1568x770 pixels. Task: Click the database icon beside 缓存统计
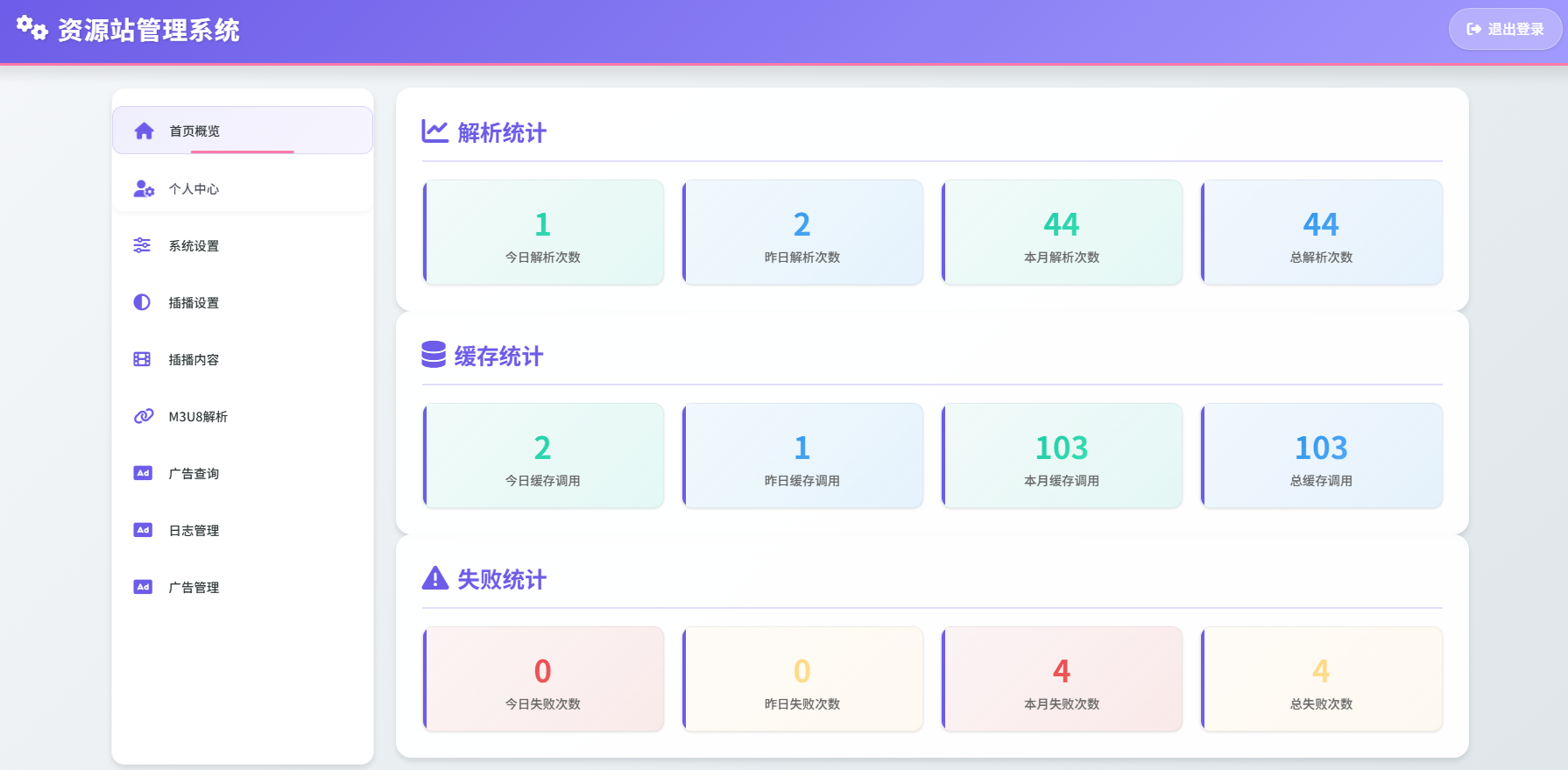(x=434, y=355)
